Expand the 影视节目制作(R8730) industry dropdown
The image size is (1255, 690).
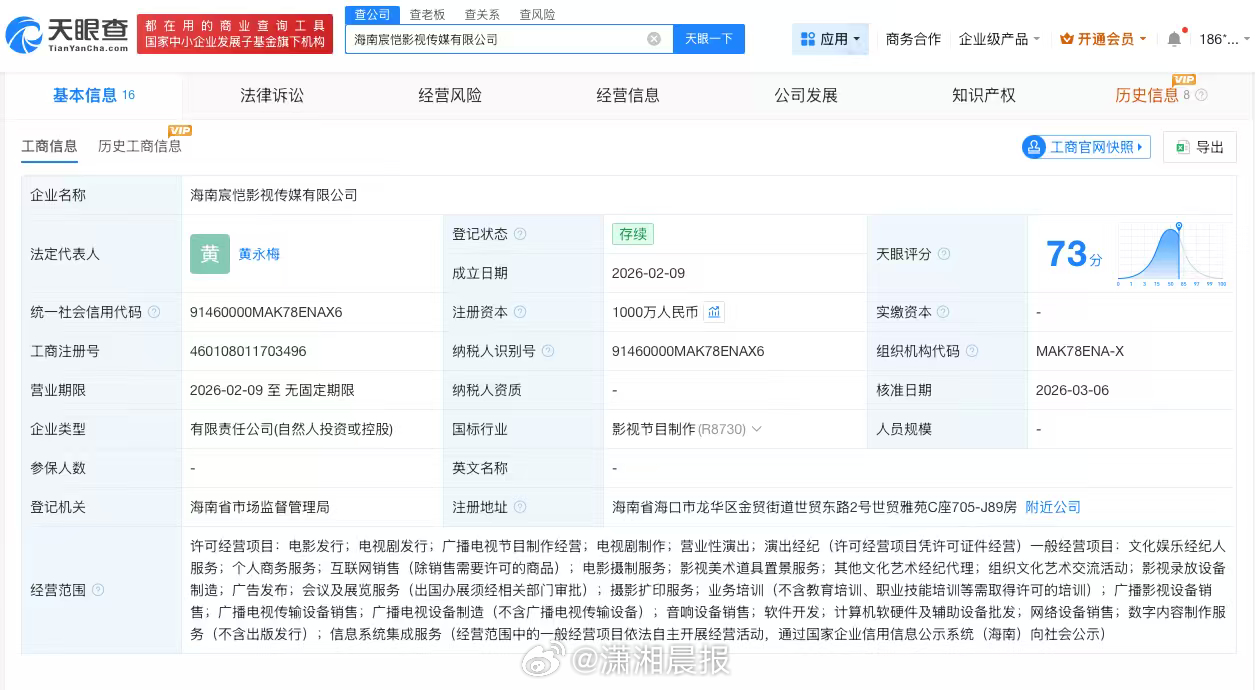click(x=757, y=428)
